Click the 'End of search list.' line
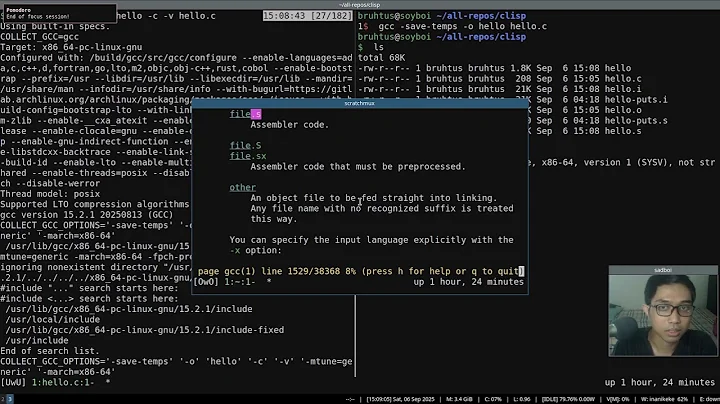Screen dimensions: 720x404 pos(50,351)
